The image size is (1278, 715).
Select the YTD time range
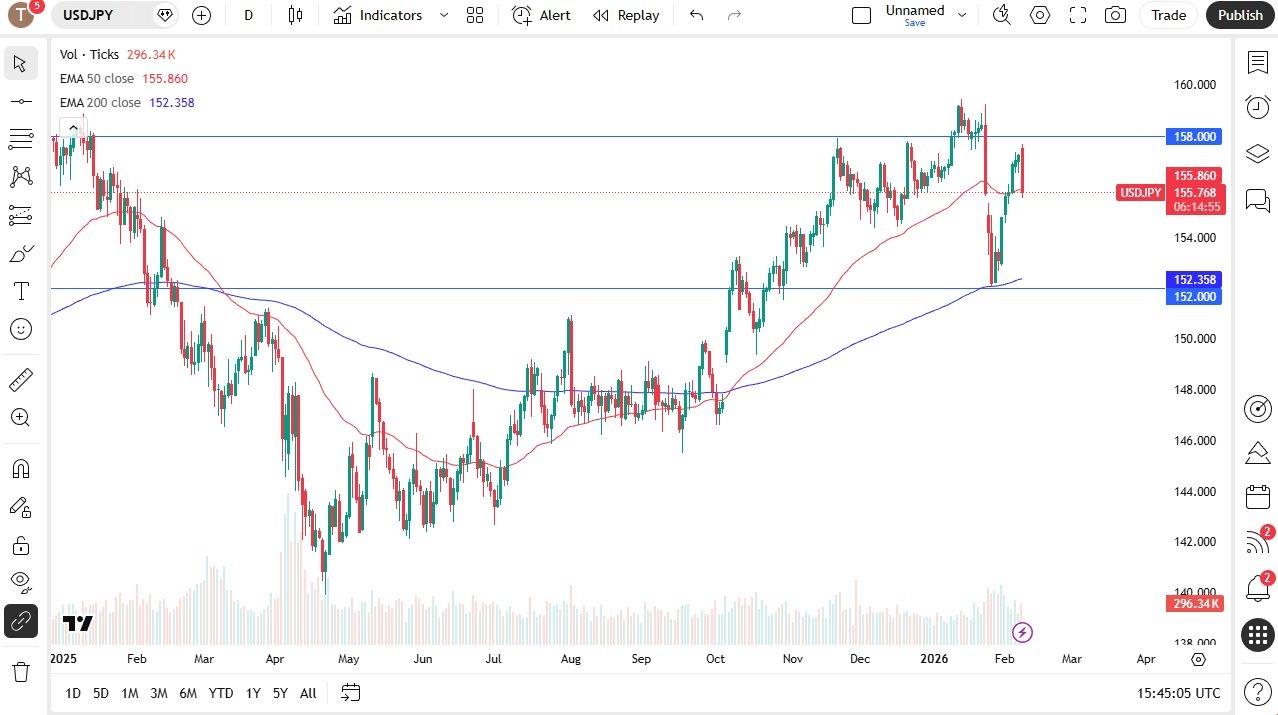221,693
